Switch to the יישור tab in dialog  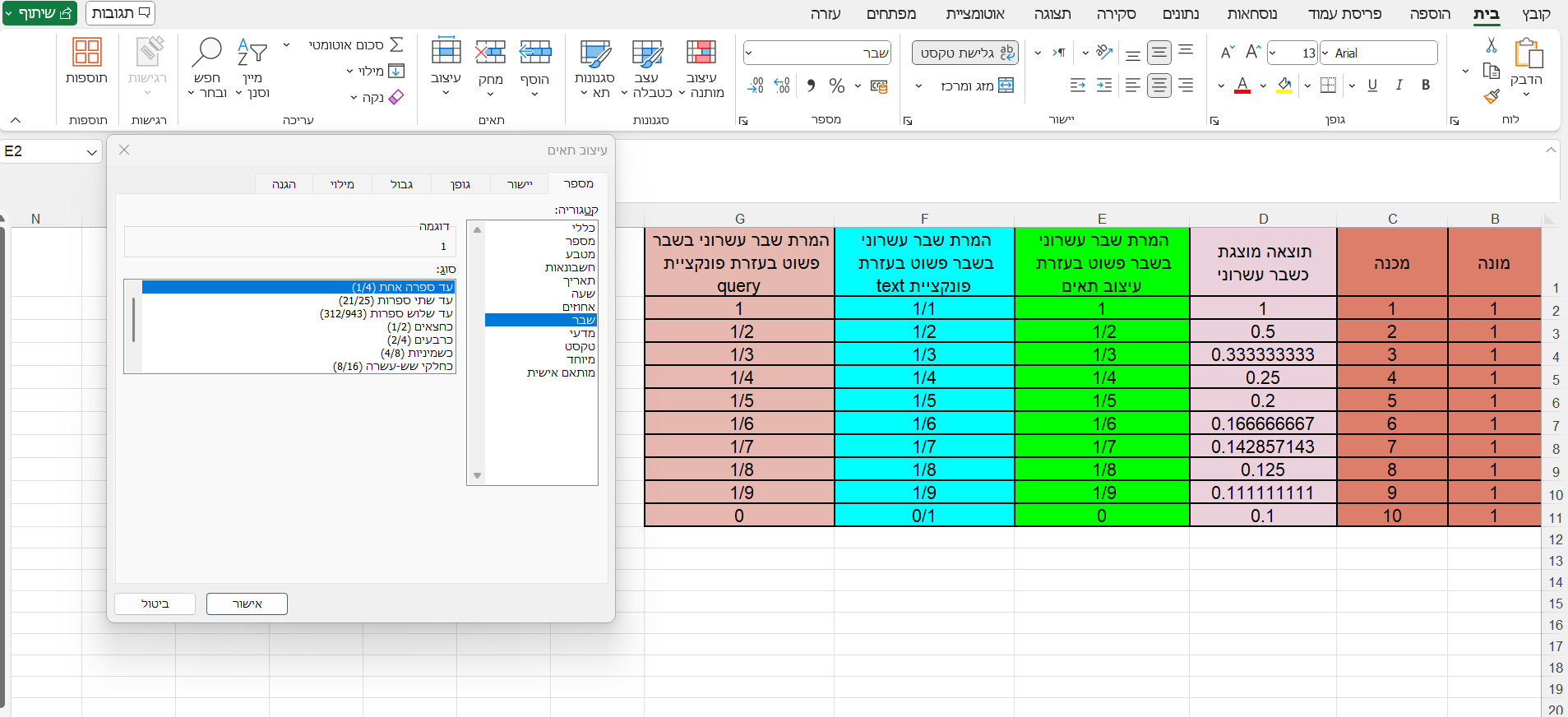[520, 184]
